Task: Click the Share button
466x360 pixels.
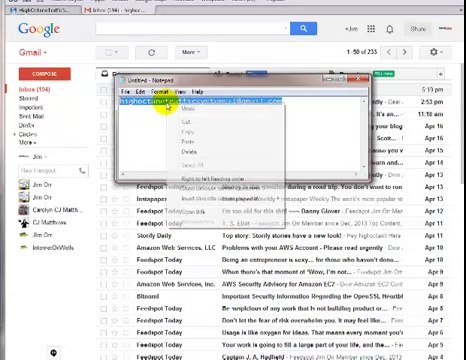Action: point(418,29)
